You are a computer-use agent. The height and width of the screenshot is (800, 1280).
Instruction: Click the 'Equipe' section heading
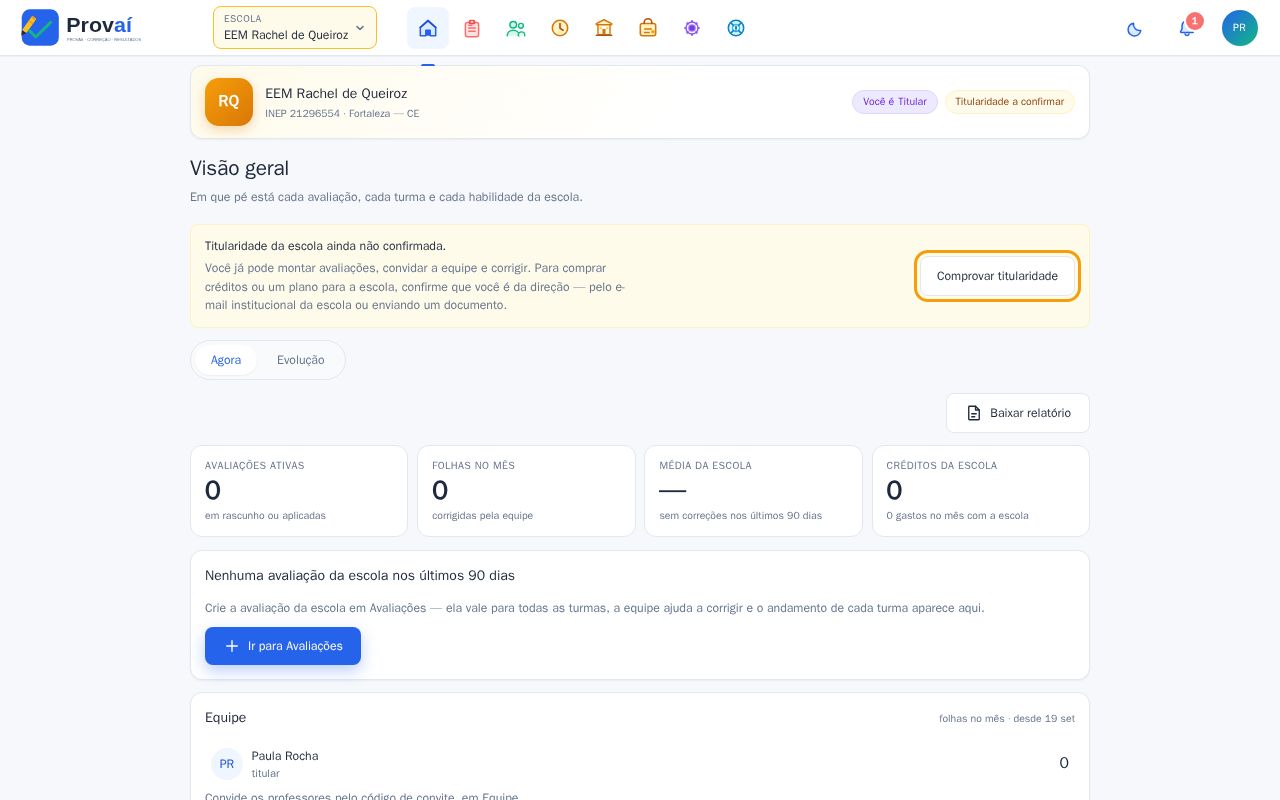[225, 718]
